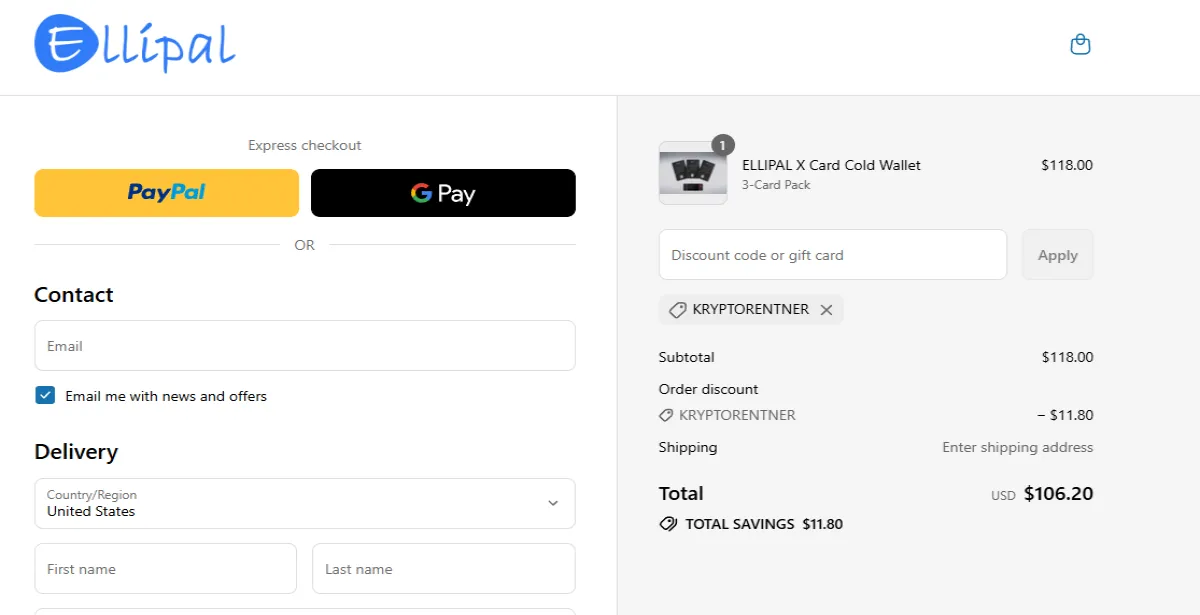The image size is (1200, 615).
Task: Open the shopping bag cart icon
Action: coord(1079,44)
